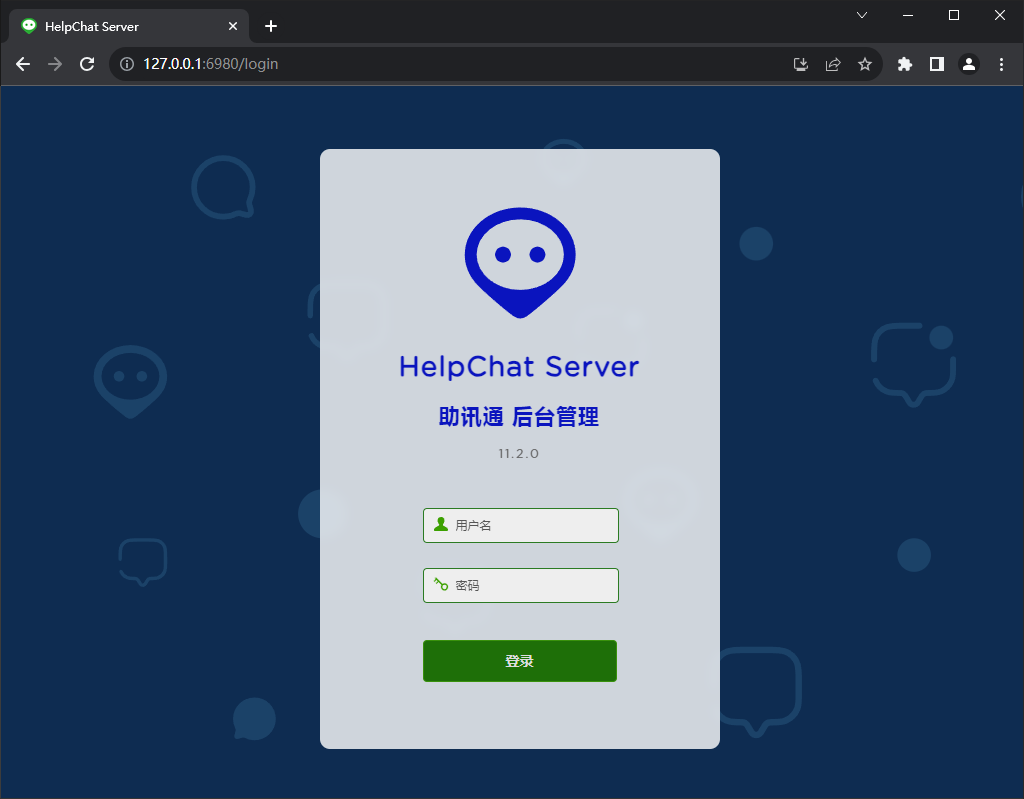Screen dimensions: 1024x799
Task: Maximize the browser window
Action: pos(953,15)
